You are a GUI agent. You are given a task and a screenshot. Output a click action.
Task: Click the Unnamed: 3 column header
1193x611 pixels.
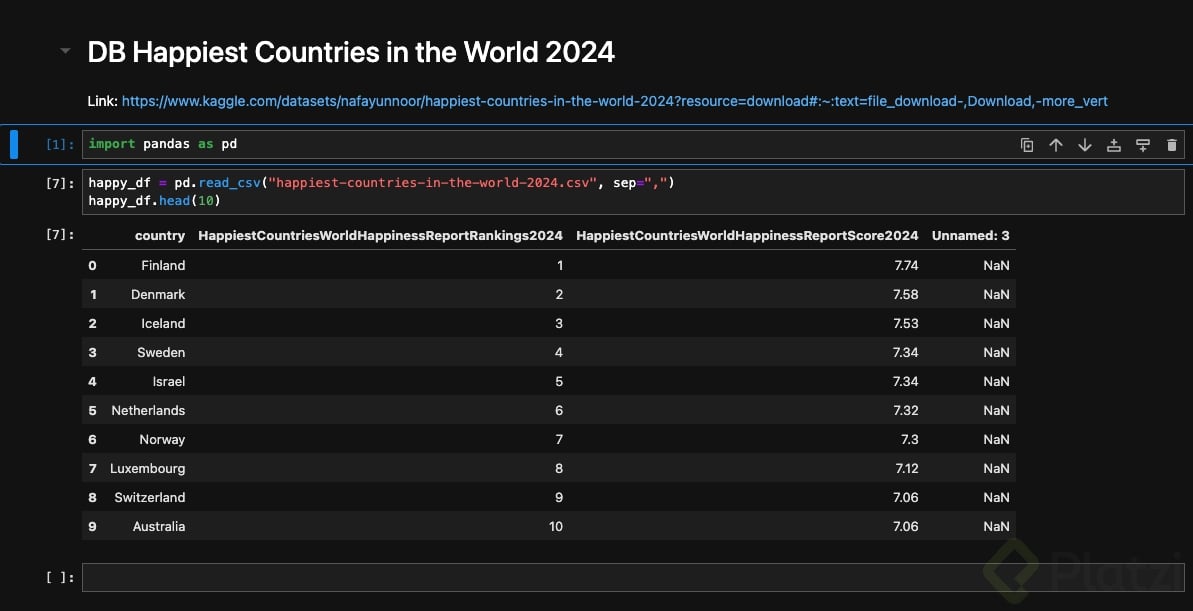(x=970, y=236)
